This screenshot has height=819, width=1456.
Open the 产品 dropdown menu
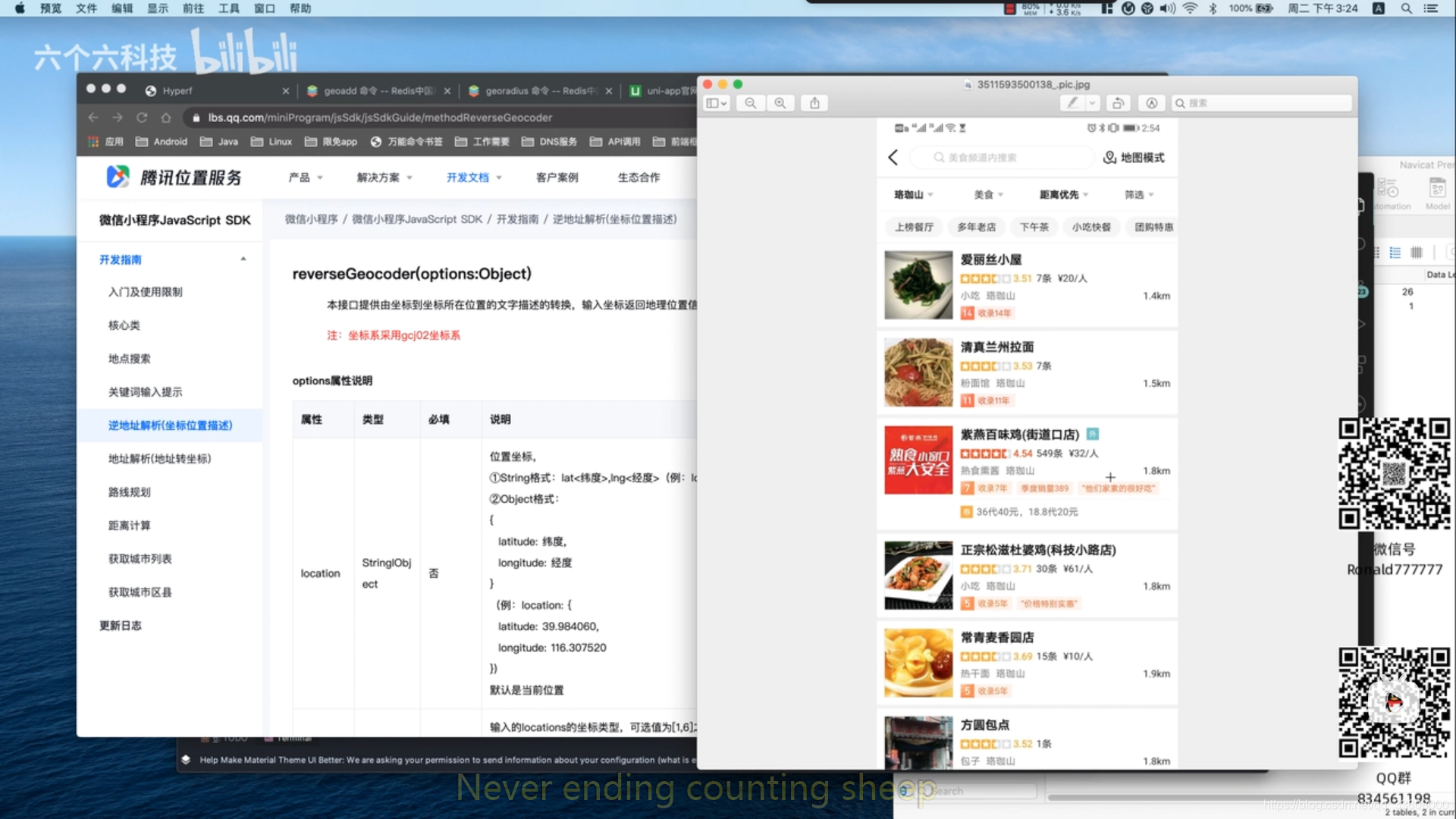306,177
